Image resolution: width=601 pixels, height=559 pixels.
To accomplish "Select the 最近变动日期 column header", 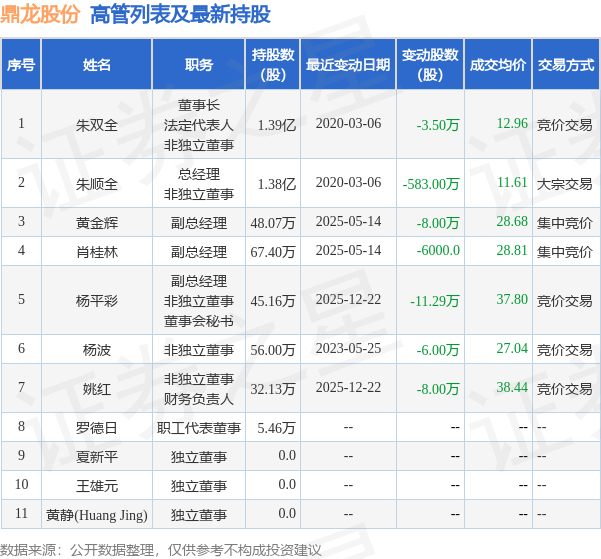I will (x=348, y=64).
